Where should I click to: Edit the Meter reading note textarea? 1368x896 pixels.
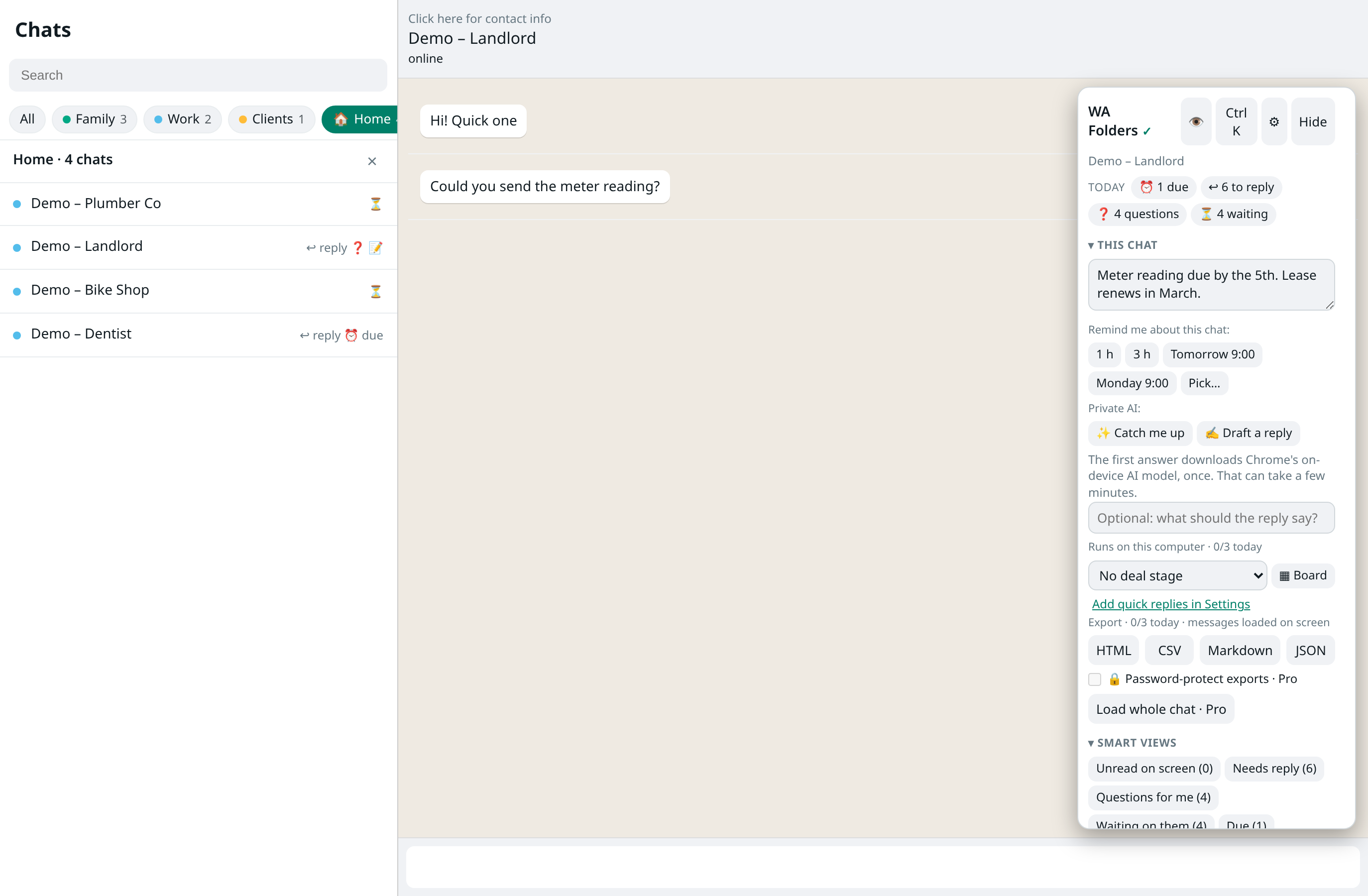click(1211, 285)
